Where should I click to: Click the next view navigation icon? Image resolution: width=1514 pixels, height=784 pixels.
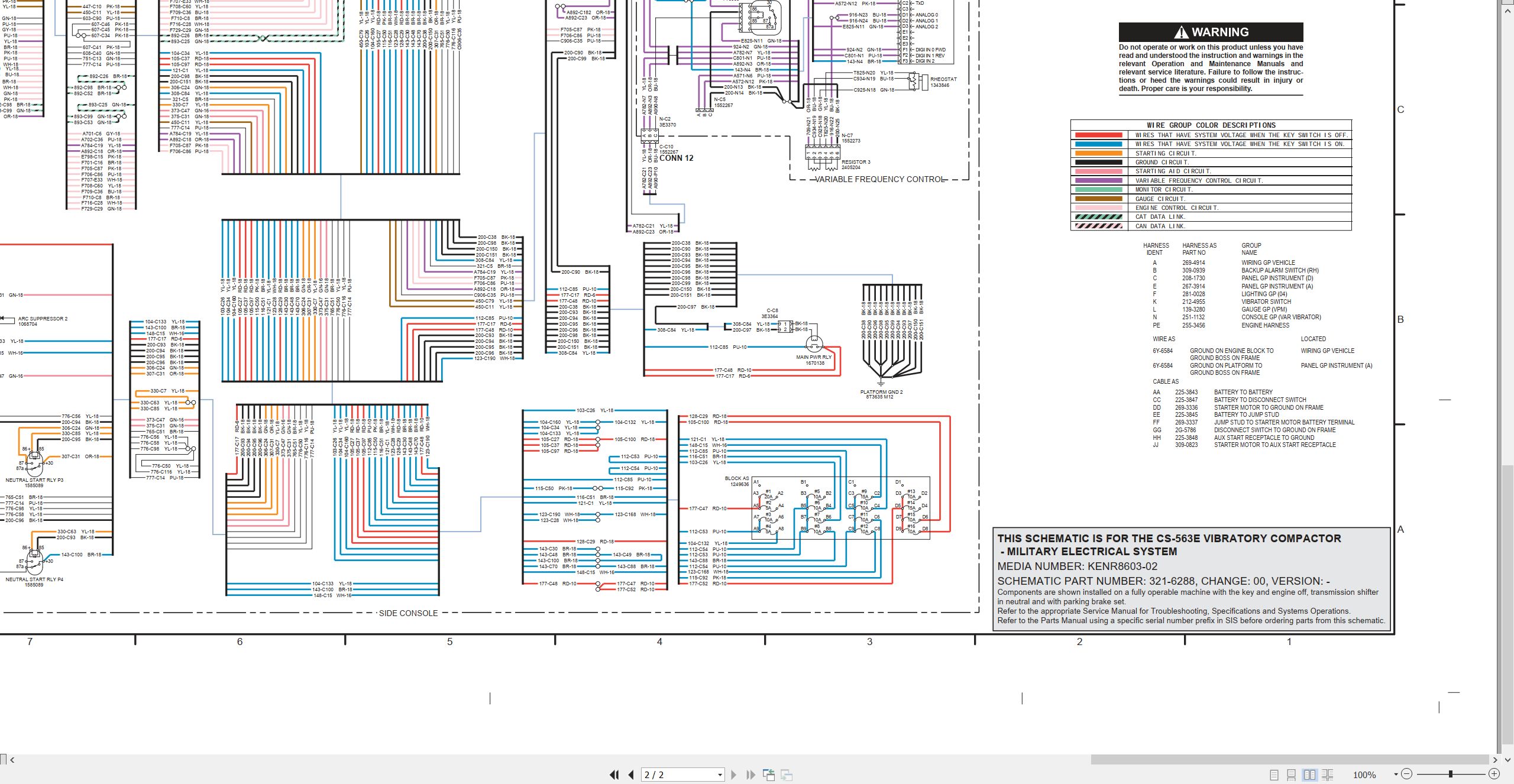click(787, 775)
